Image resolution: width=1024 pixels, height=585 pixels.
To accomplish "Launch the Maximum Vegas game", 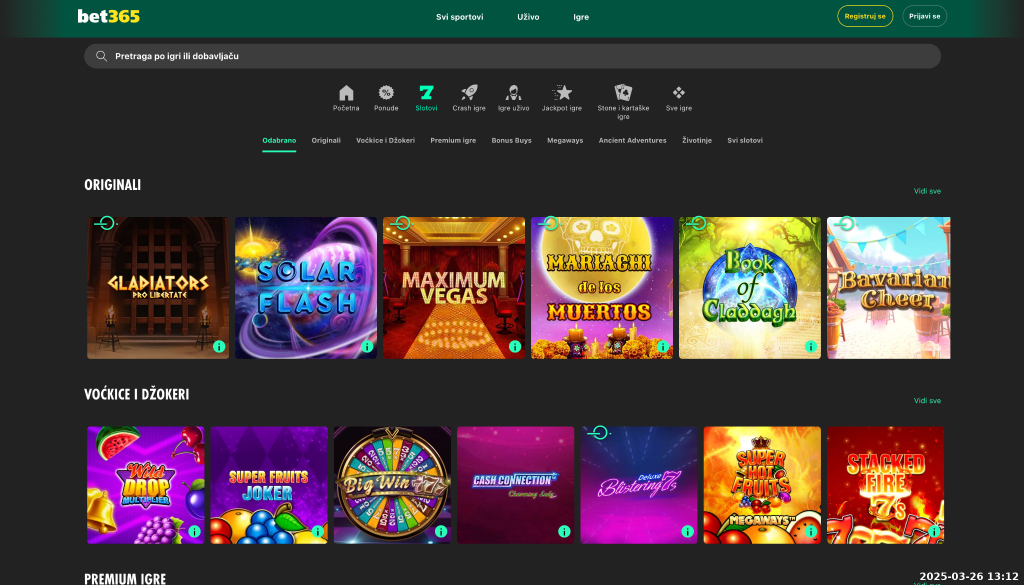I will pyautogui.click(x=454, y=288).
